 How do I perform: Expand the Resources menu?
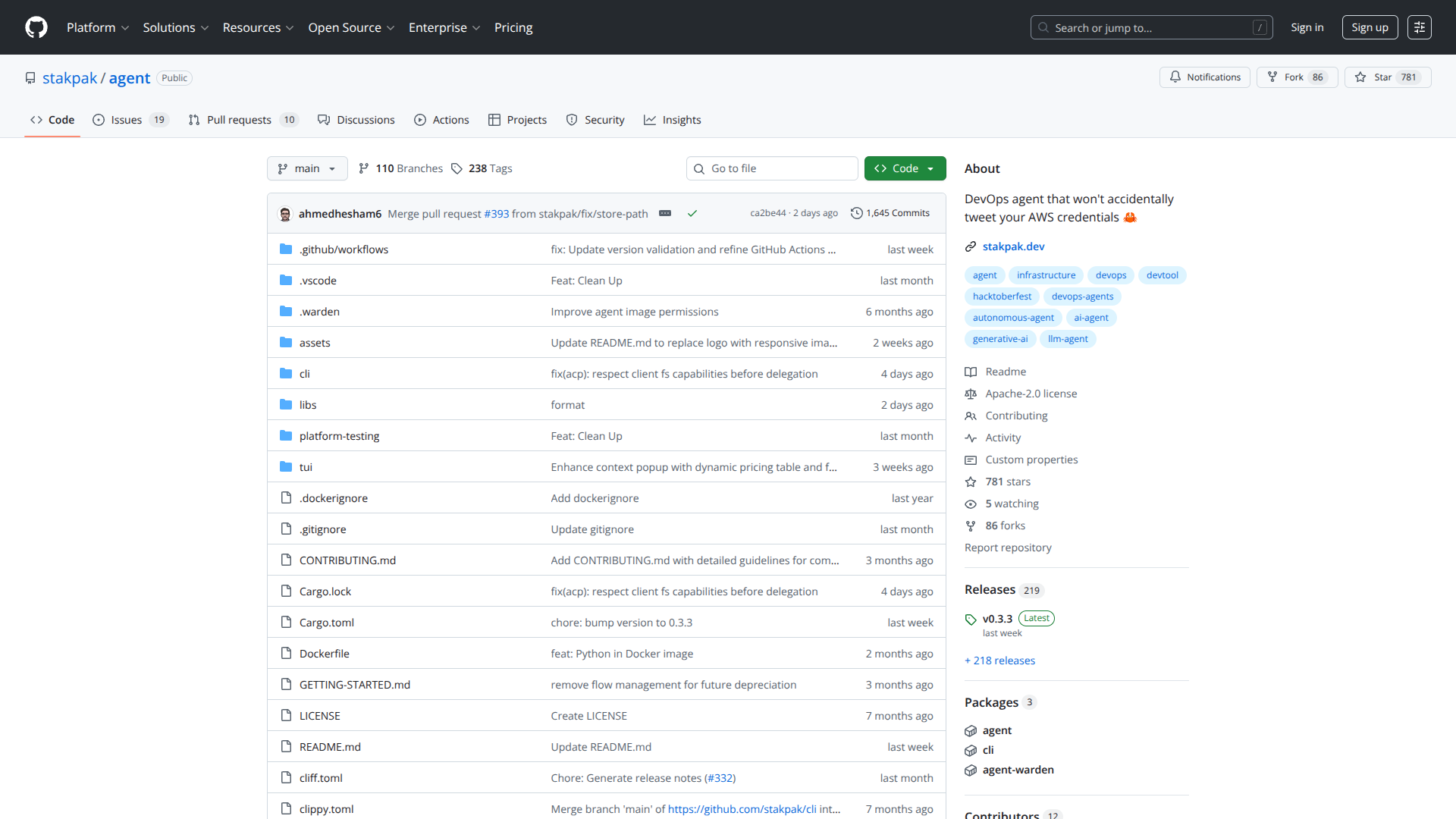point(257,27)
